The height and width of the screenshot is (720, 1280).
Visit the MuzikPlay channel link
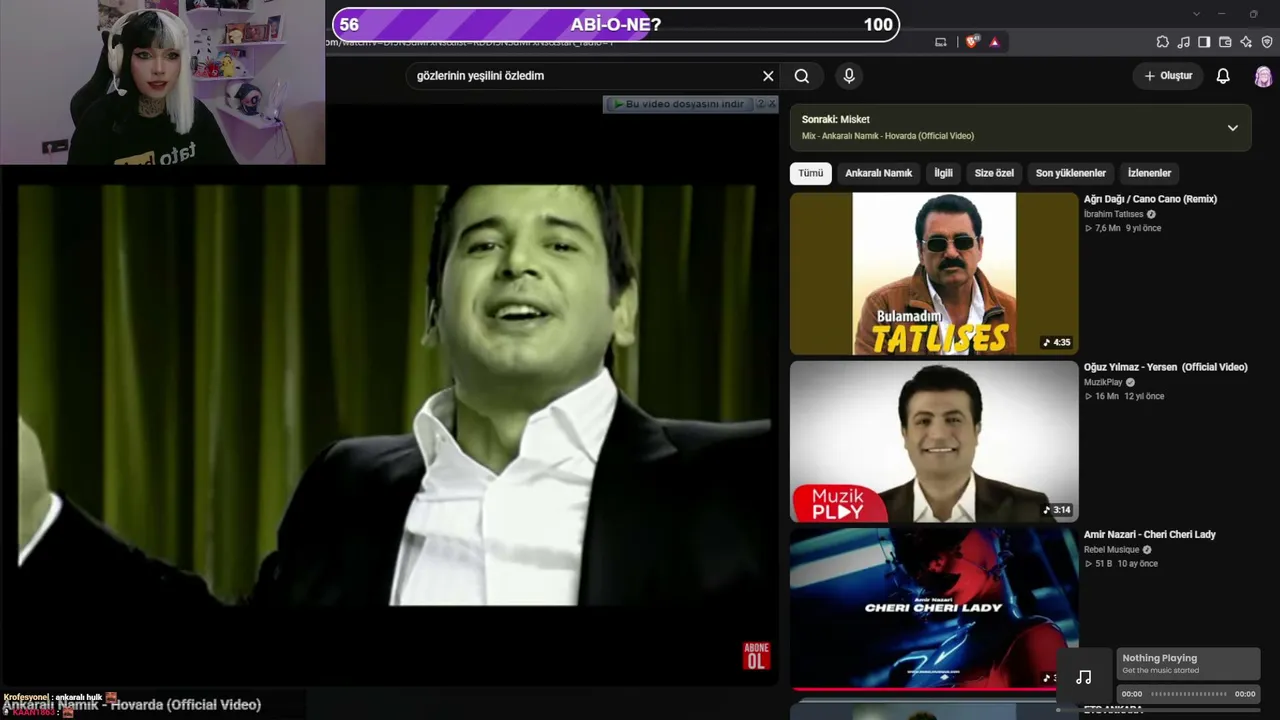pos(1103,382)
